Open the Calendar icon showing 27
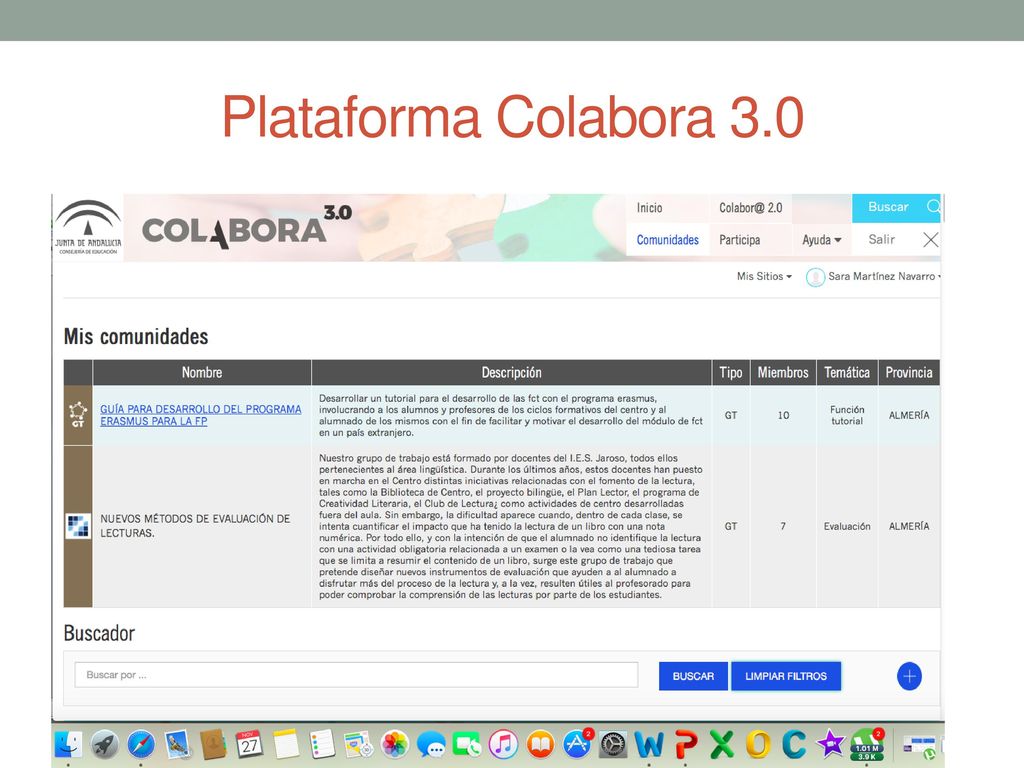Image resolution: width=1024 pixels, height=768 pixels. [249, 744]
